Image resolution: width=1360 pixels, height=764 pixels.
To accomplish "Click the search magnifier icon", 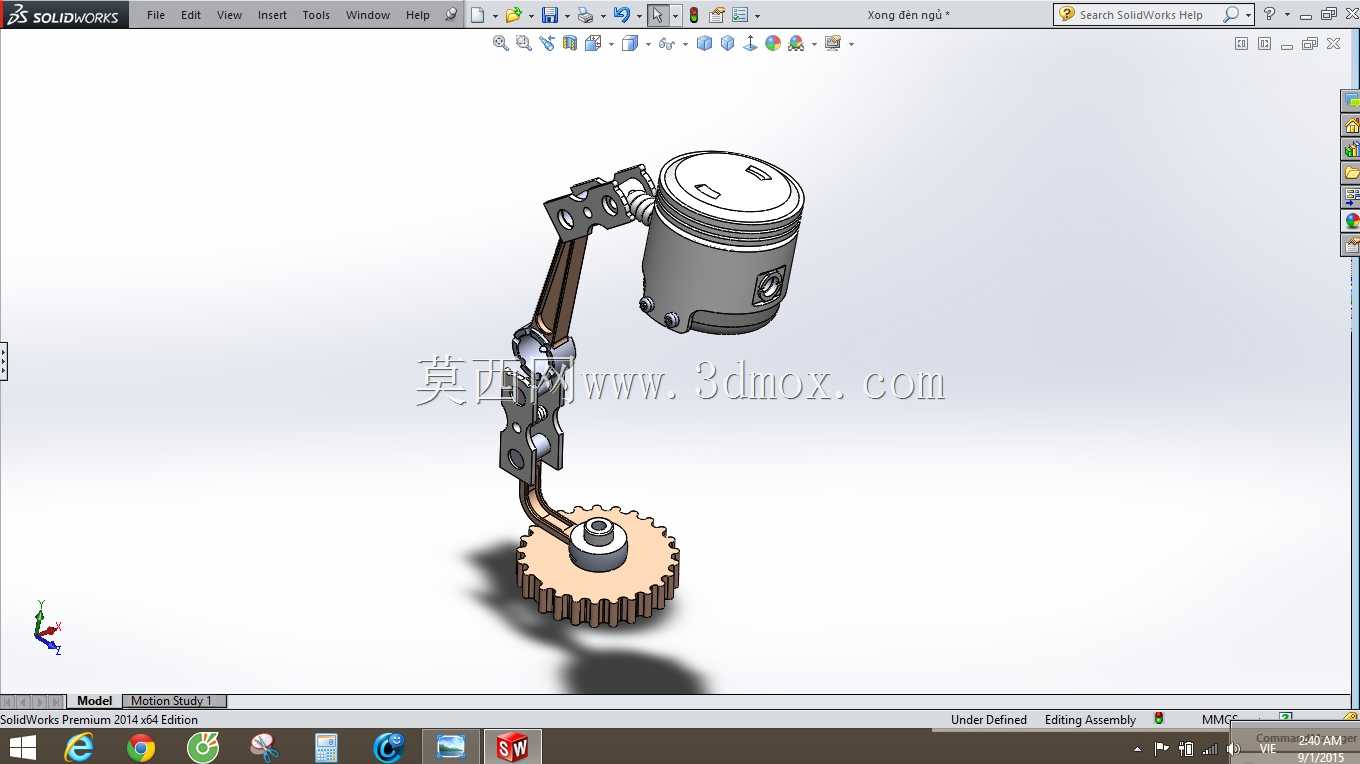I will point(1231,15).
